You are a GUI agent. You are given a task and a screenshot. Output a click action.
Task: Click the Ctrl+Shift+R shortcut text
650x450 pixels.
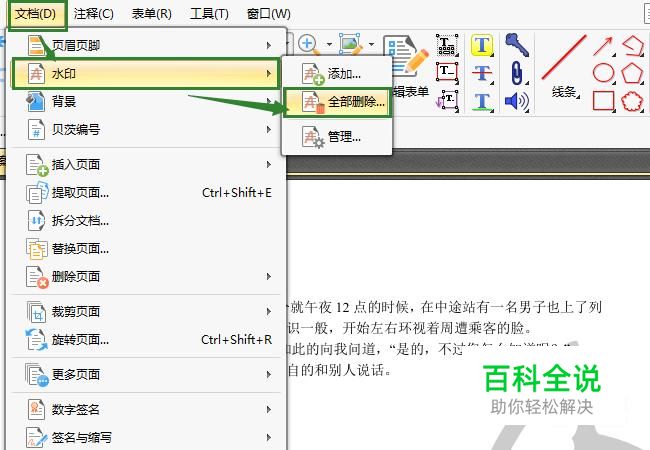(x=237, y=340)
